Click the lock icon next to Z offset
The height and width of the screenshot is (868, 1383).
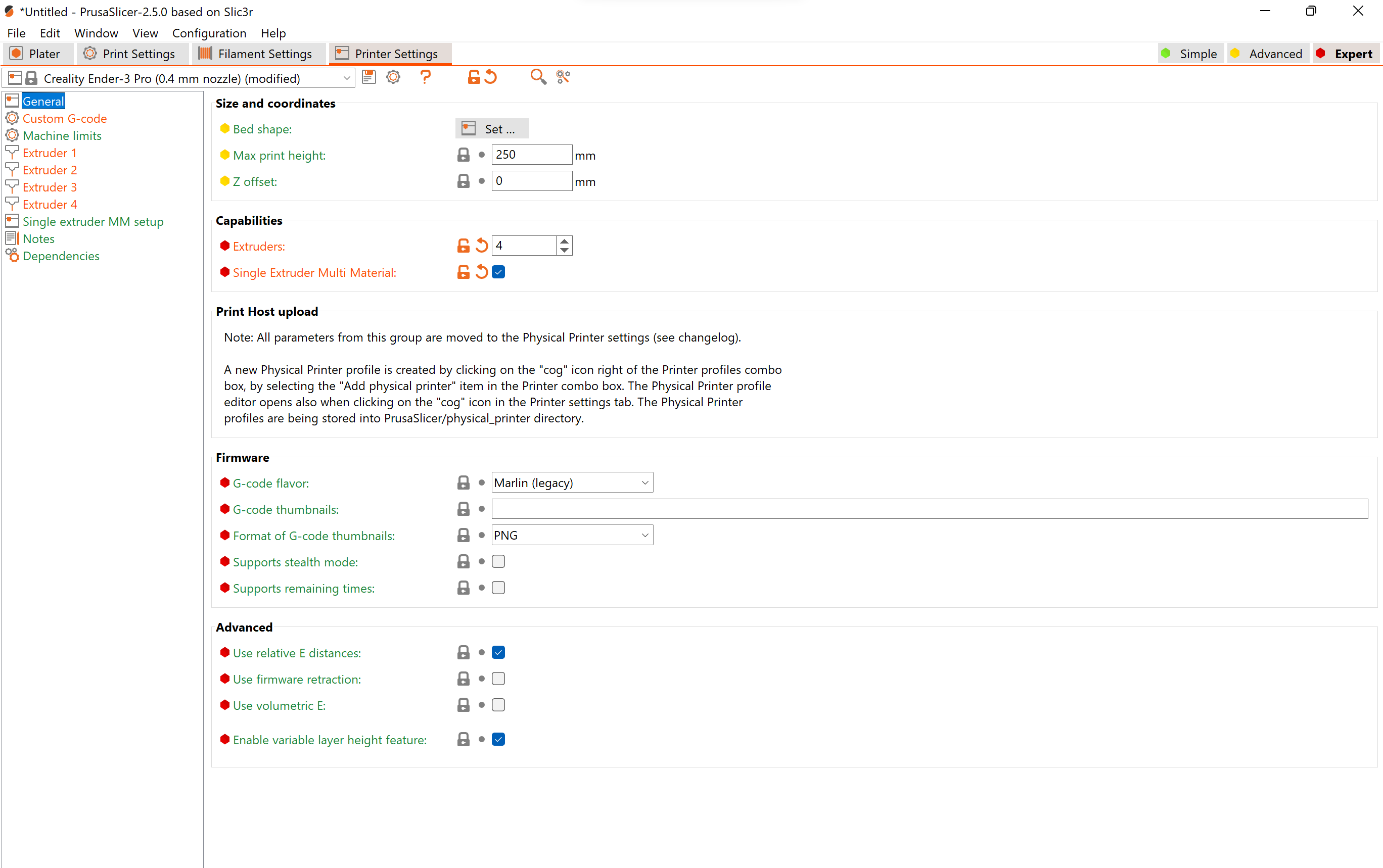click(463, 181)
